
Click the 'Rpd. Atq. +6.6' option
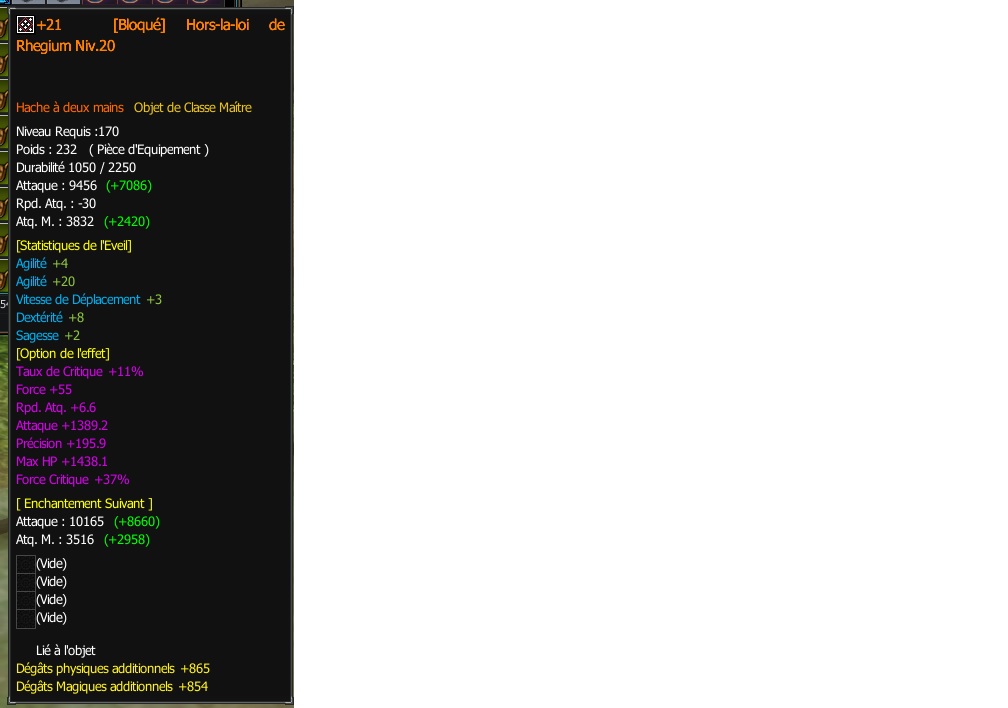(x=56, y=408)
